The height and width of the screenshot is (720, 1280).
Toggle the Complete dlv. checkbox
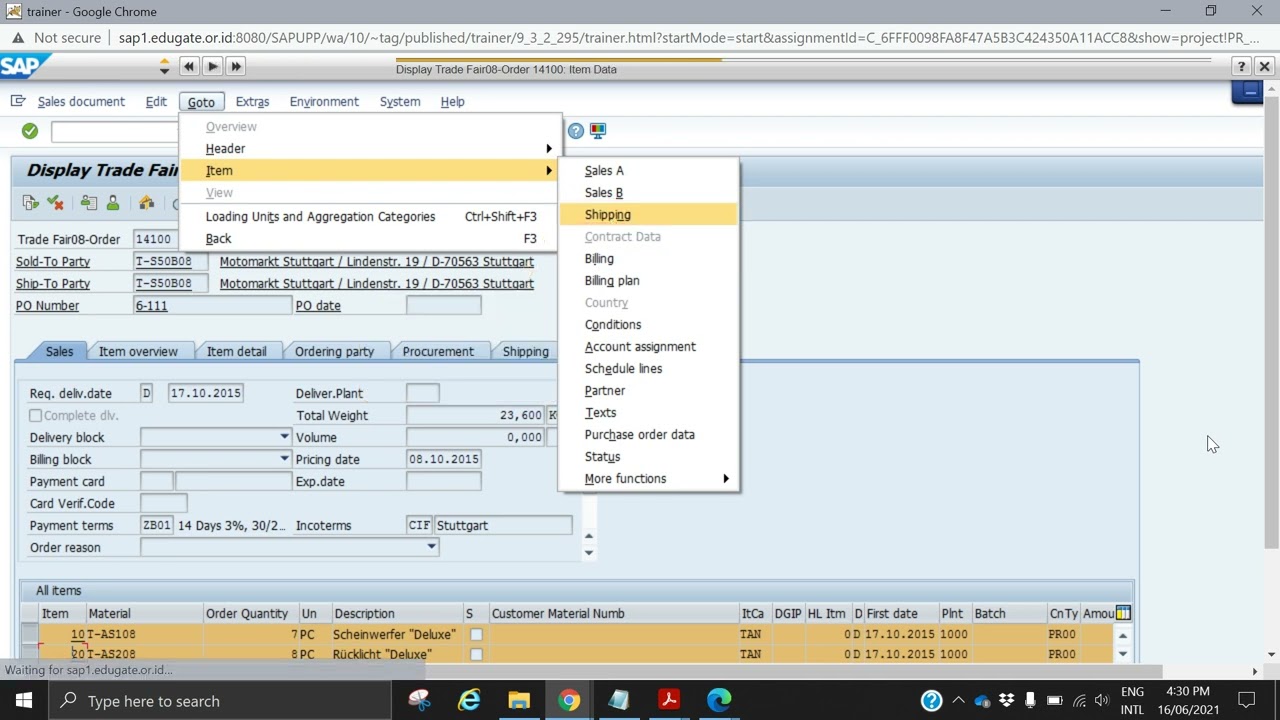coord(36,415)
